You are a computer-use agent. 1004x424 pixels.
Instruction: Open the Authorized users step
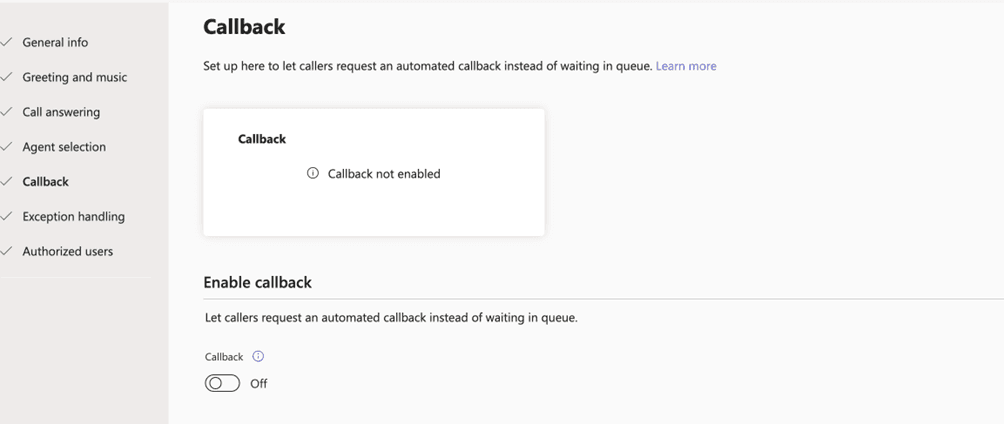68,251
